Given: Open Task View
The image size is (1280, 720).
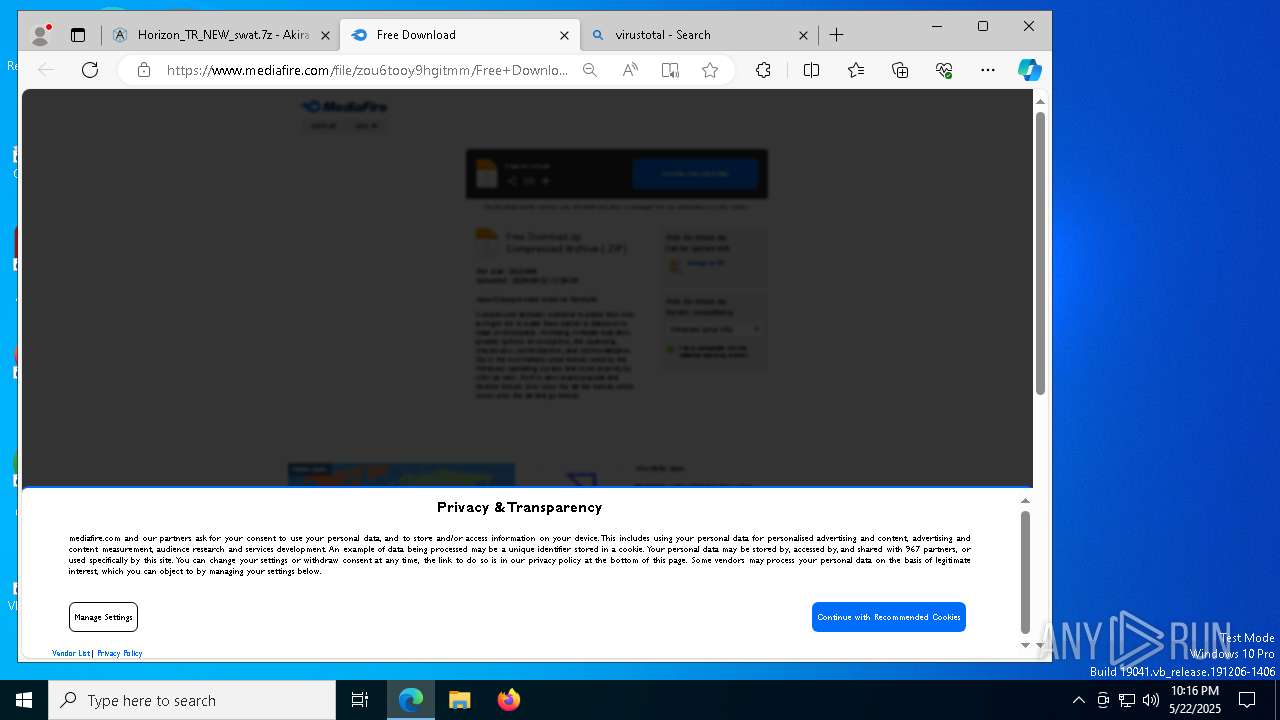Looking at the screenshot, I should 360,700.
